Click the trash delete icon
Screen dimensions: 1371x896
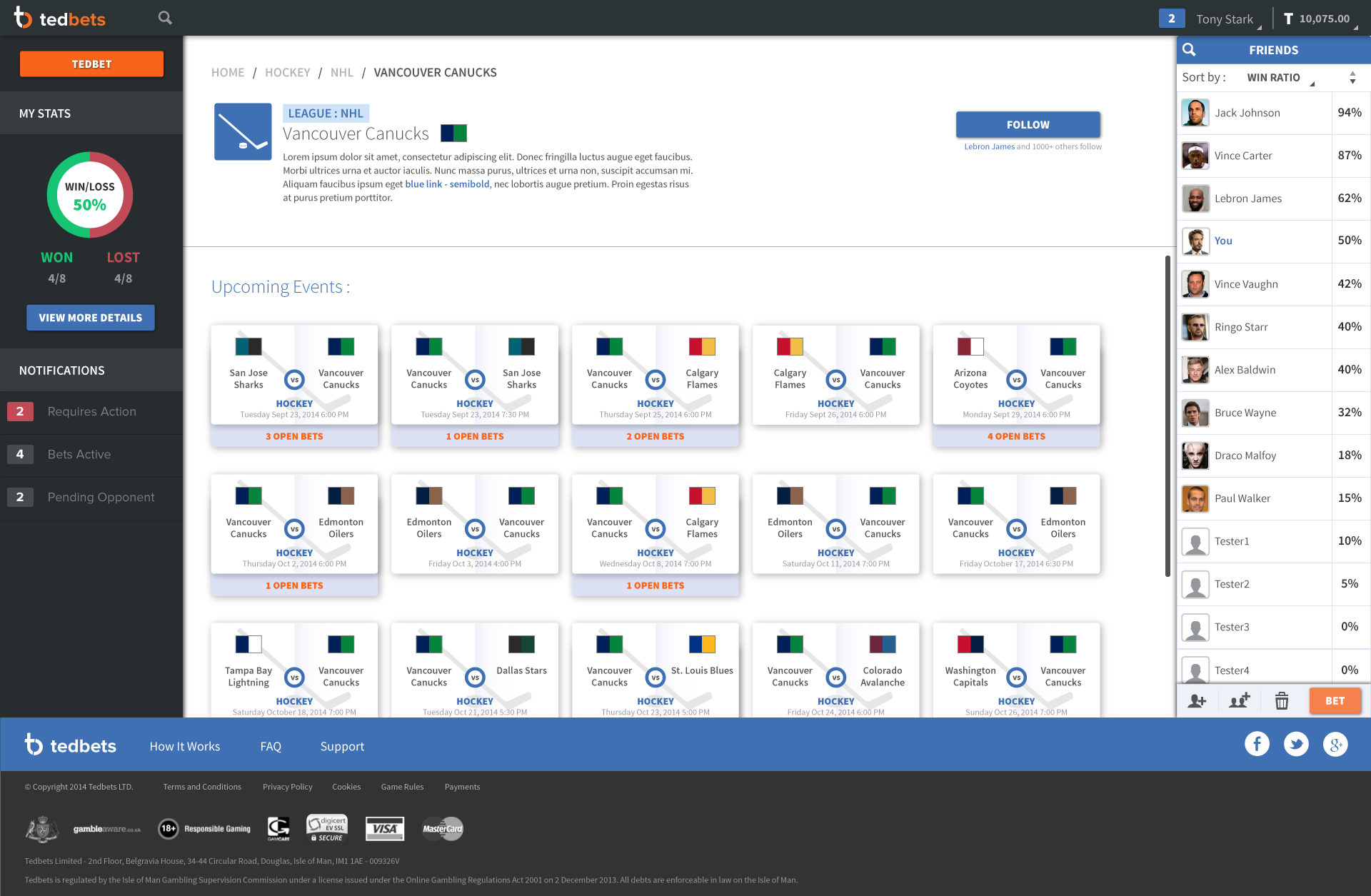tap(1282, 701)
